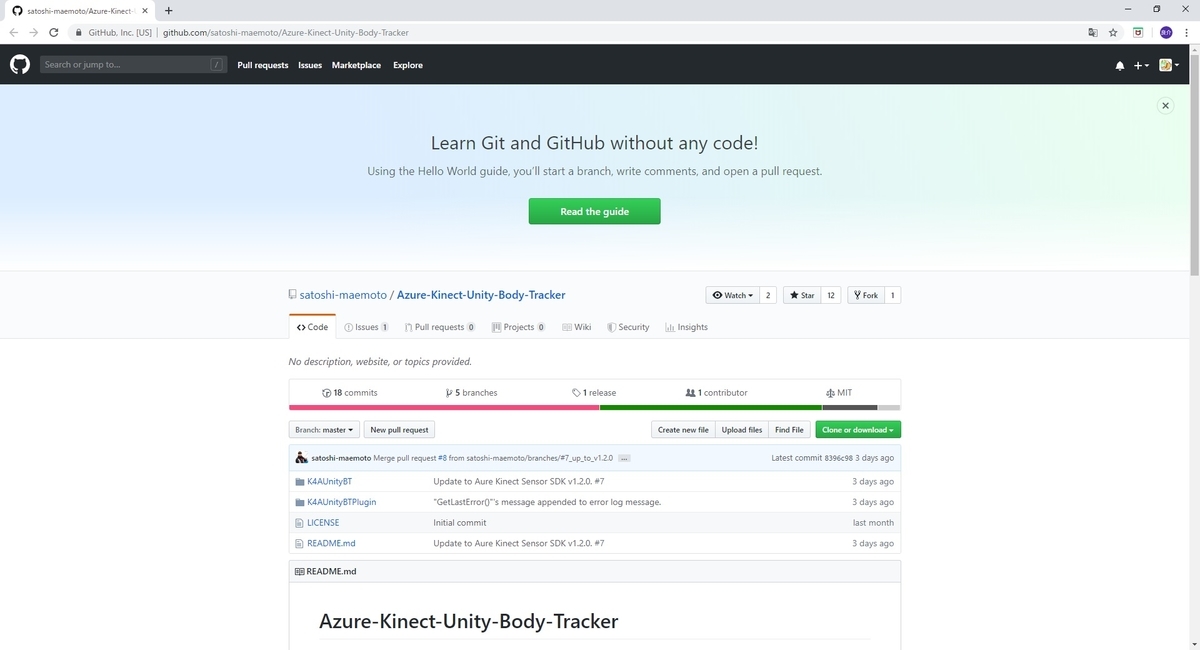Open the Watch dropdown button

[732, 295]
